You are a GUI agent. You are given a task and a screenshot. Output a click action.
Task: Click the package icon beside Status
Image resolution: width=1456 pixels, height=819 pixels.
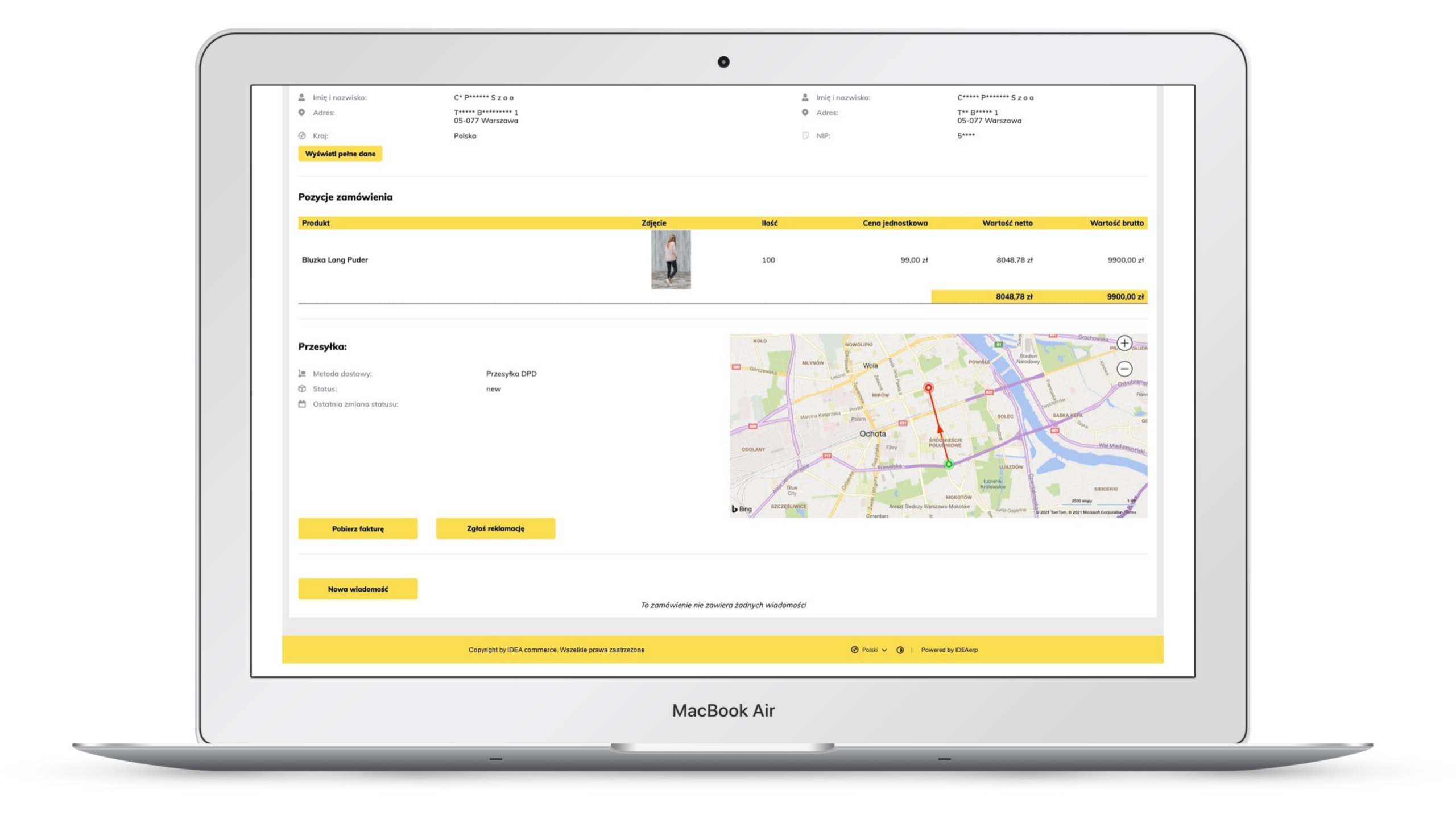click(x=302, y=389)
